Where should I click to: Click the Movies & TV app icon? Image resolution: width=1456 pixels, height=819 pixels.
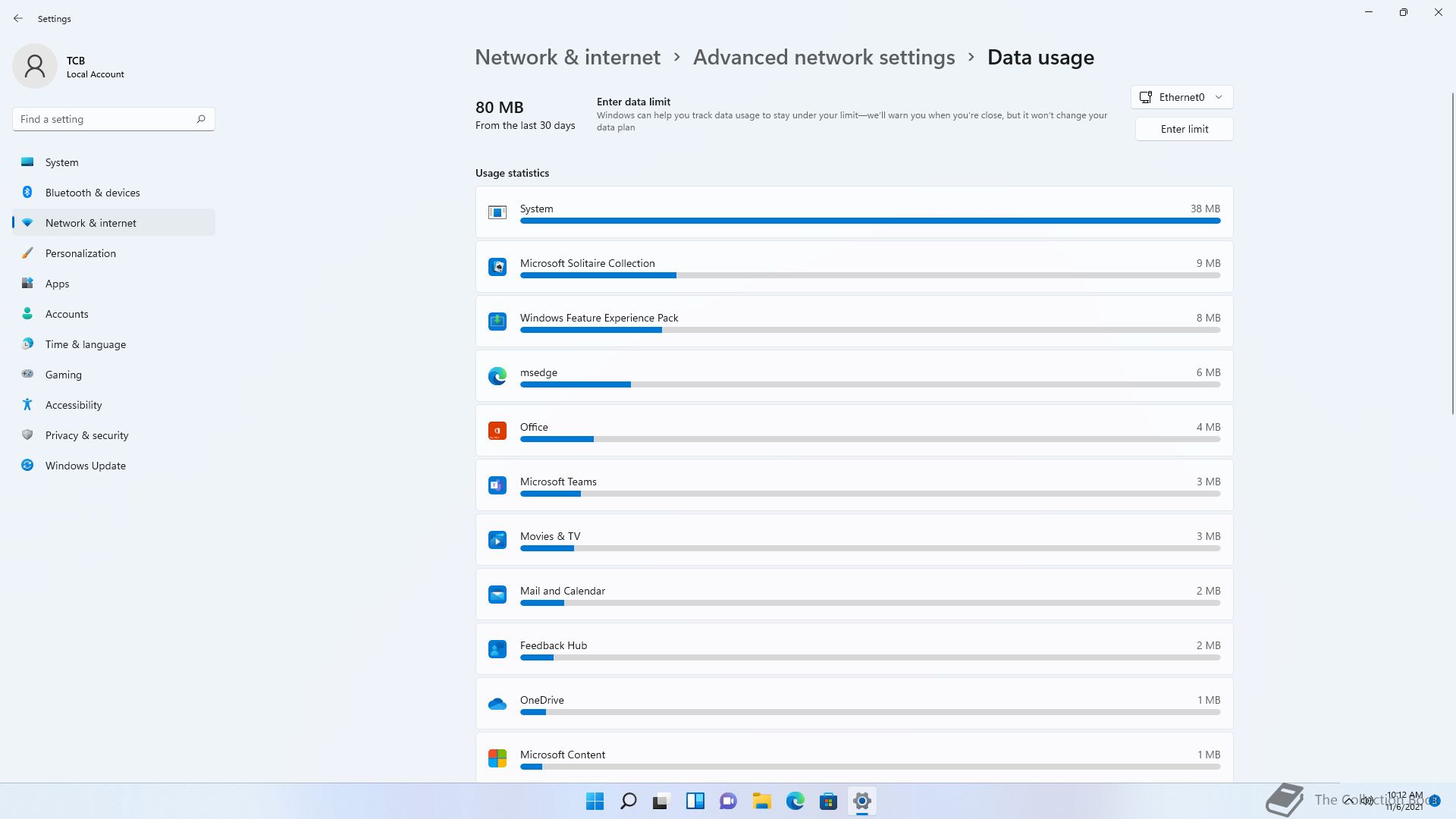[x=497, y=540]
